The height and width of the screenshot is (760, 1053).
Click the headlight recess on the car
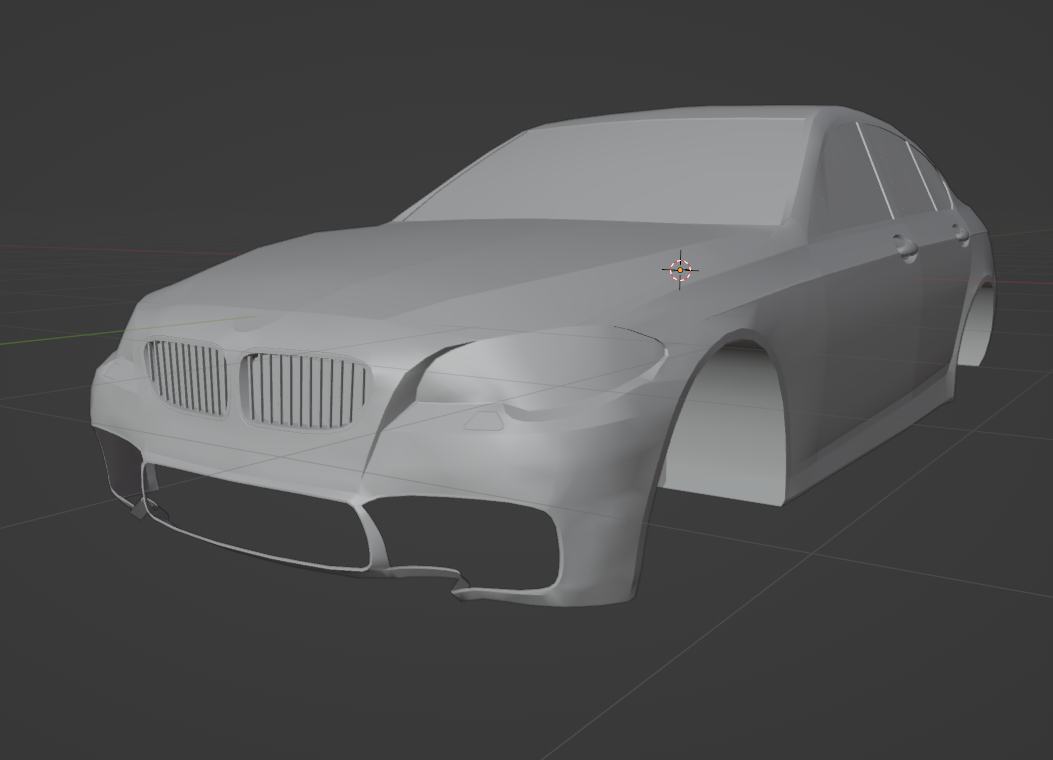(x=541, y=368)
